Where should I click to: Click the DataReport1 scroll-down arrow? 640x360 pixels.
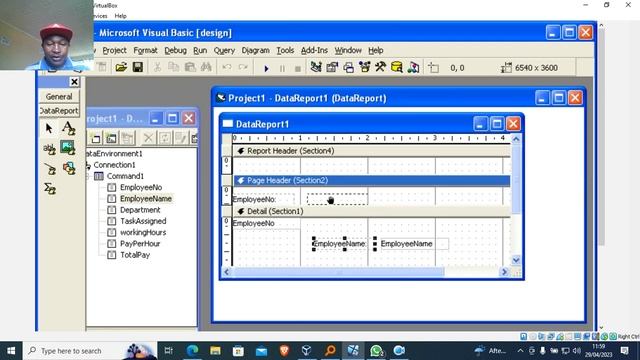pyautogui.click(x=516, y=260)
